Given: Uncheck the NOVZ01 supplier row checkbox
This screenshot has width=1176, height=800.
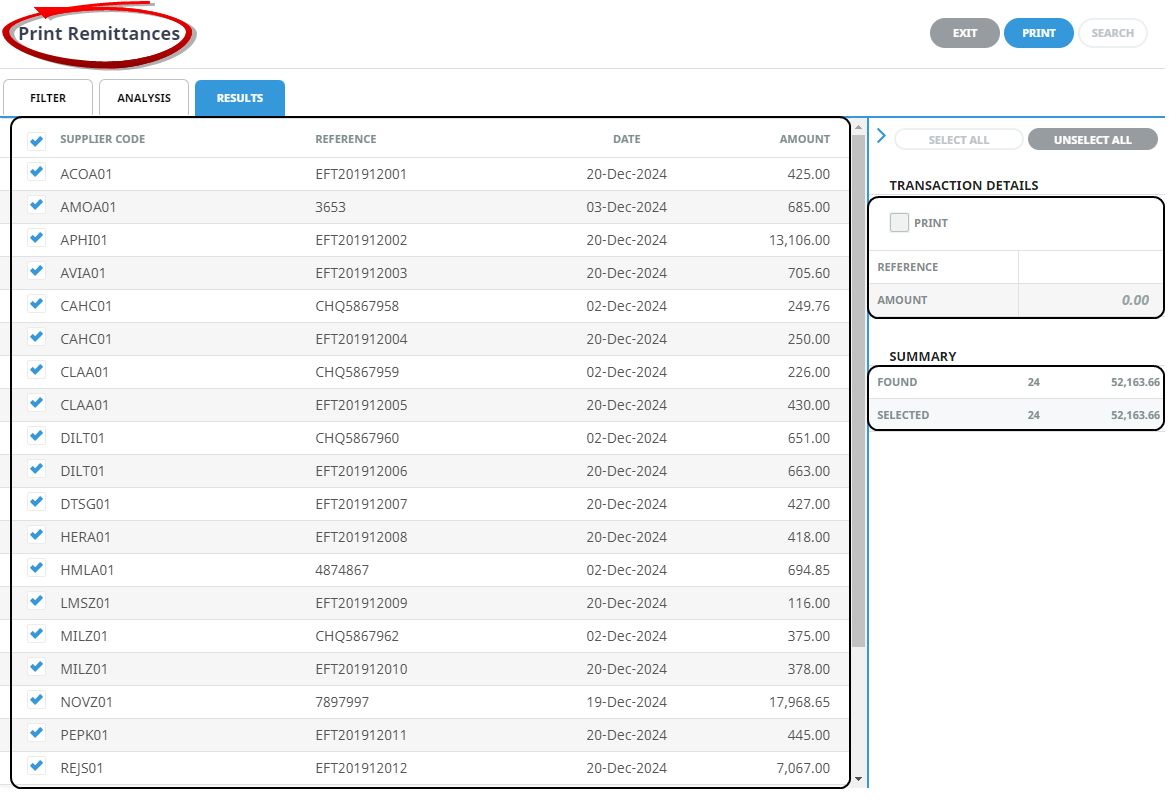Looking at the screenshot, I should coord(37,700).
